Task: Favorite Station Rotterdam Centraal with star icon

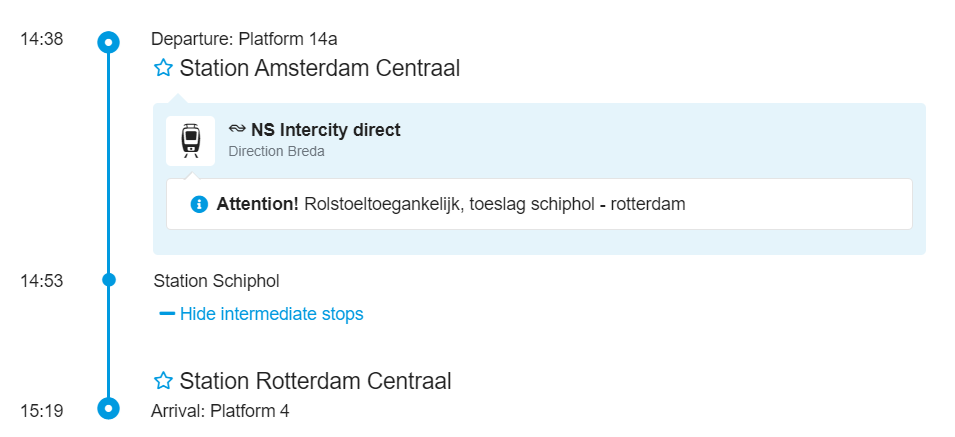Action: (x=163, y=381)
